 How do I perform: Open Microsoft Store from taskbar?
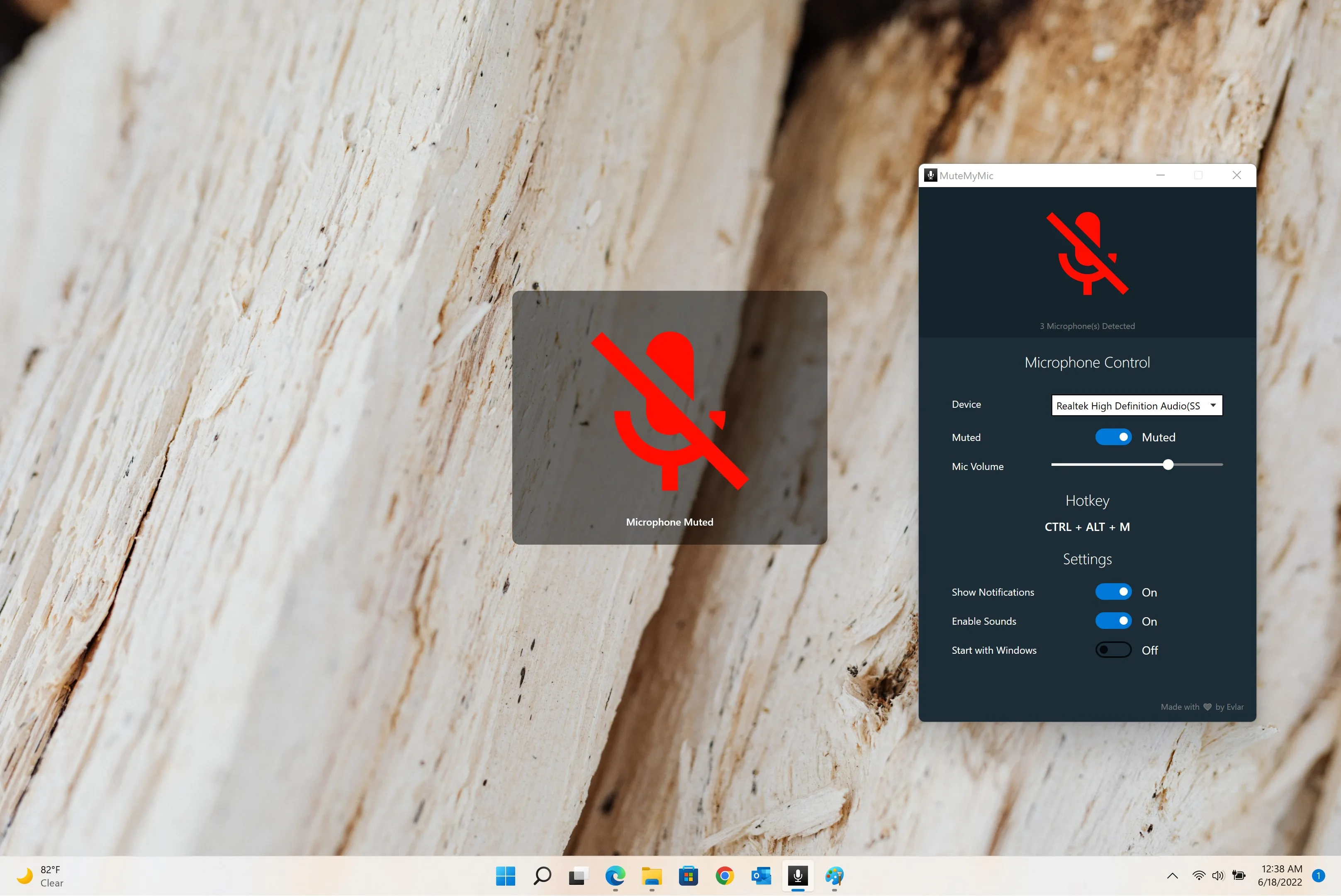688,875
